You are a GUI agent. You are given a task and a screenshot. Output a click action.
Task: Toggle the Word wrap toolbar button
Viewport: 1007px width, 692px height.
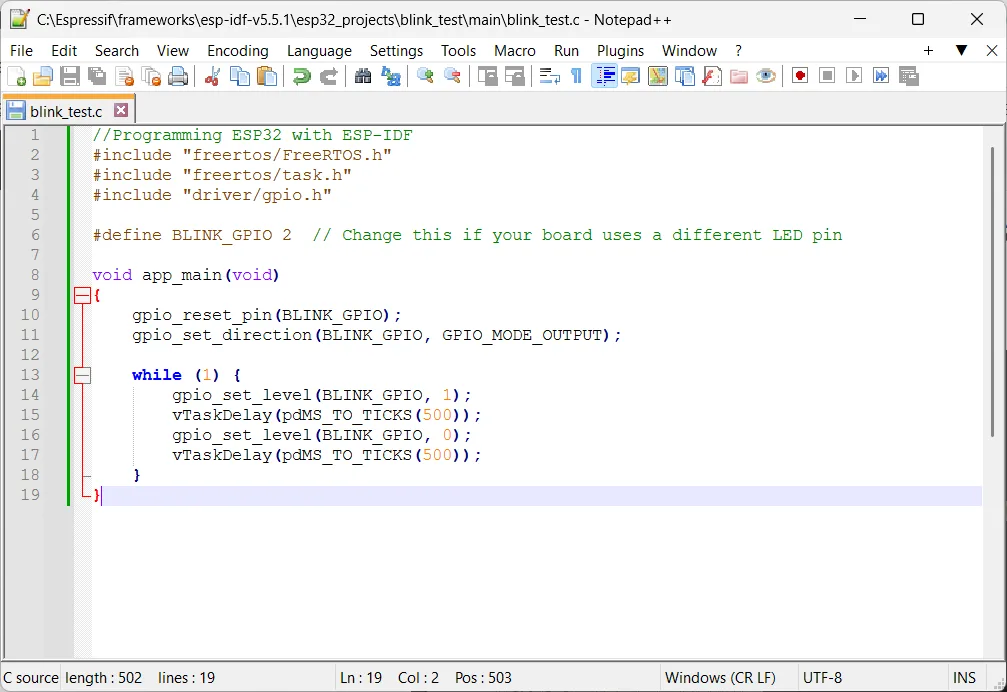click(x=549, y=76)
